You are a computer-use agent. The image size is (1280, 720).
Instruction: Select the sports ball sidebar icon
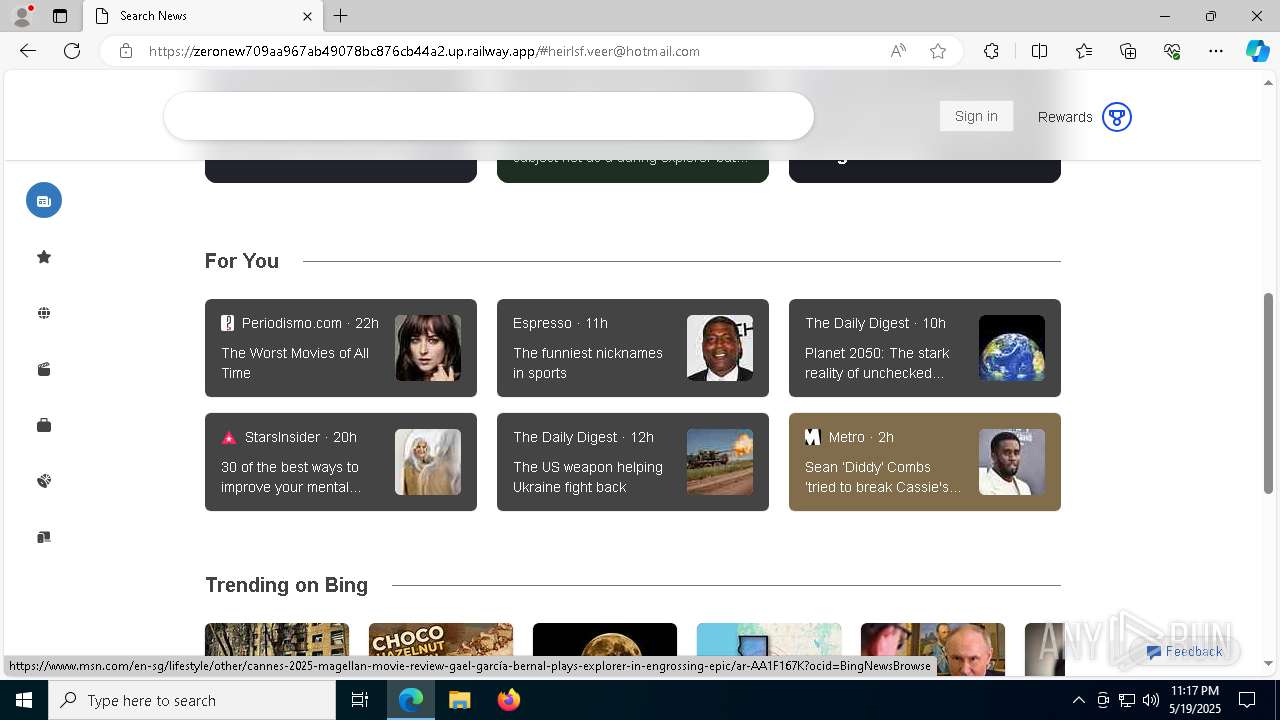point(44,481)
